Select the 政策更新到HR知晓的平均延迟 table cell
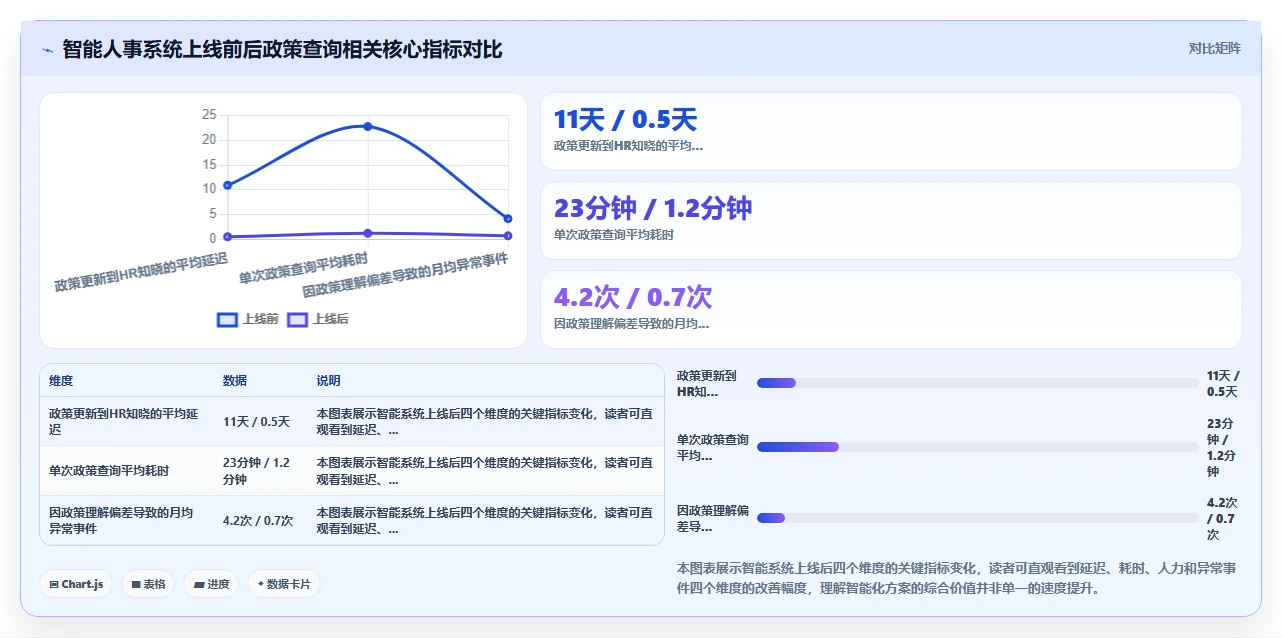The width and height of the screenshot is (1282, 638). point(127,422)
